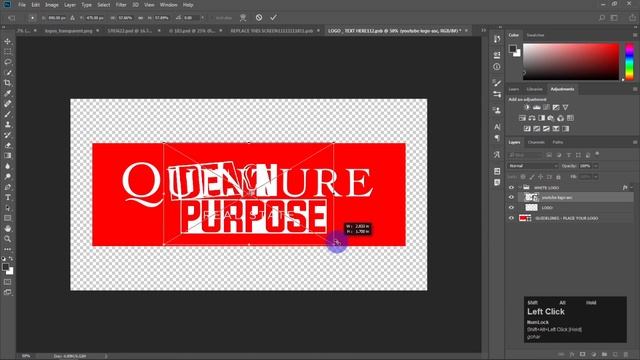This screenshot has height=360, width=640.
Task: Hide the GUIDELINES - PLACE YOUR LOGO layer
Action: coord(511,218)
